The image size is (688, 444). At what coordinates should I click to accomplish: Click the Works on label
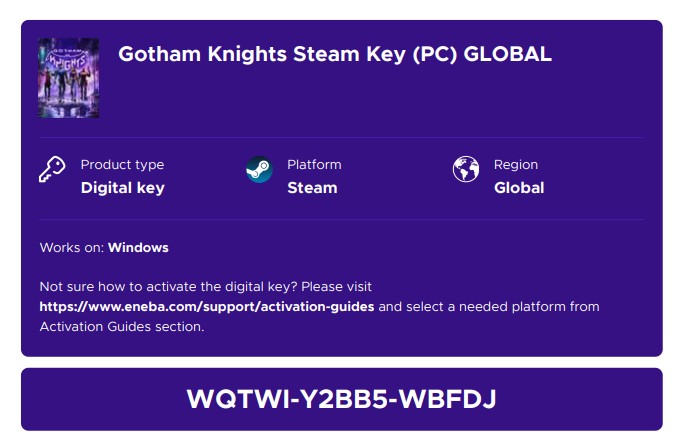pyautogui.click(x=72, y=248)
